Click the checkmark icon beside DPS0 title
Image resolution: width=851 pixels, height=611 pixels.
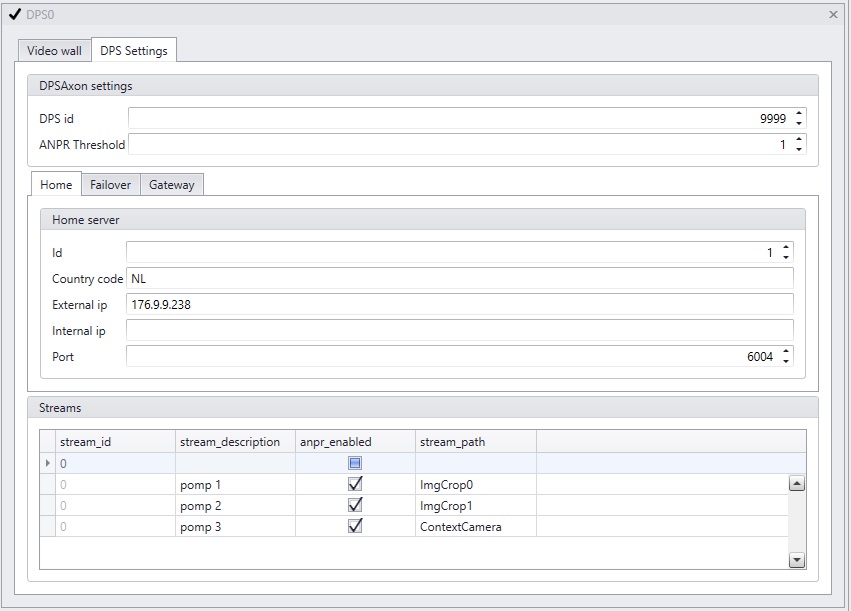pyautogui.click(x=15, y=14)
